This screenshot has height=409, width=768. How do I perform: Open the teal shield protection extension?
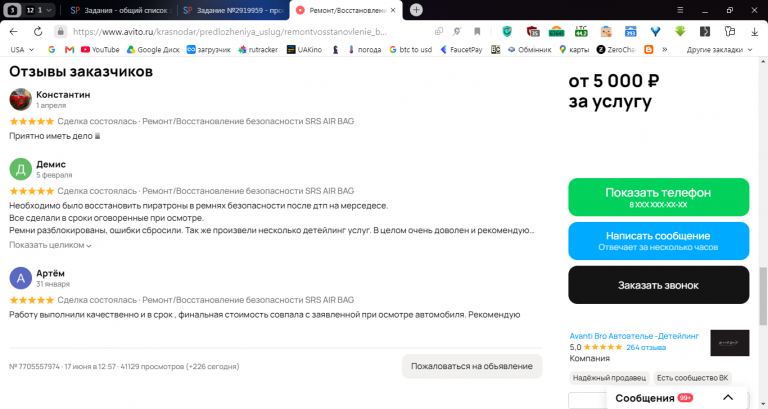(507, 31)
